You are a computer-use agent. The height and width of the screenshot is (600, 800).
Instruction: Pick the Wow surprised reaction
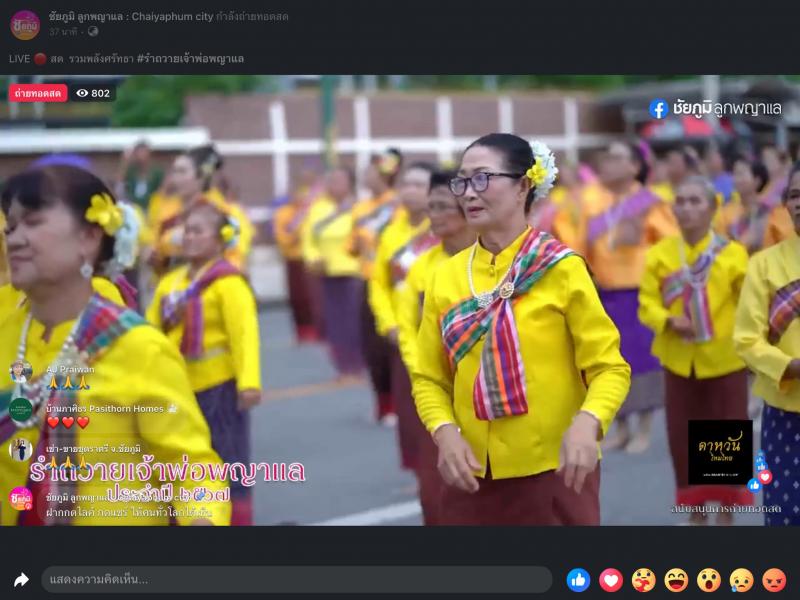709,580
